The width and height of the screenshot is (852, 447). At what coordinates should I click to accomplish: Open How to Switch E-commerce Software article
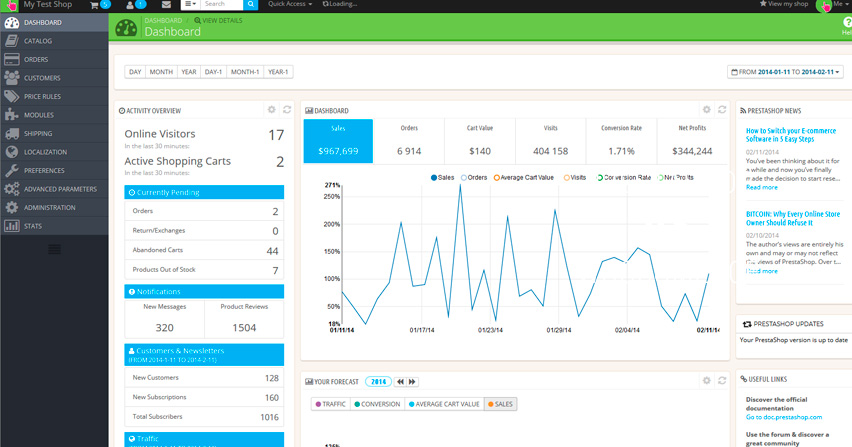pyautogui.click(x=791, y=135)
